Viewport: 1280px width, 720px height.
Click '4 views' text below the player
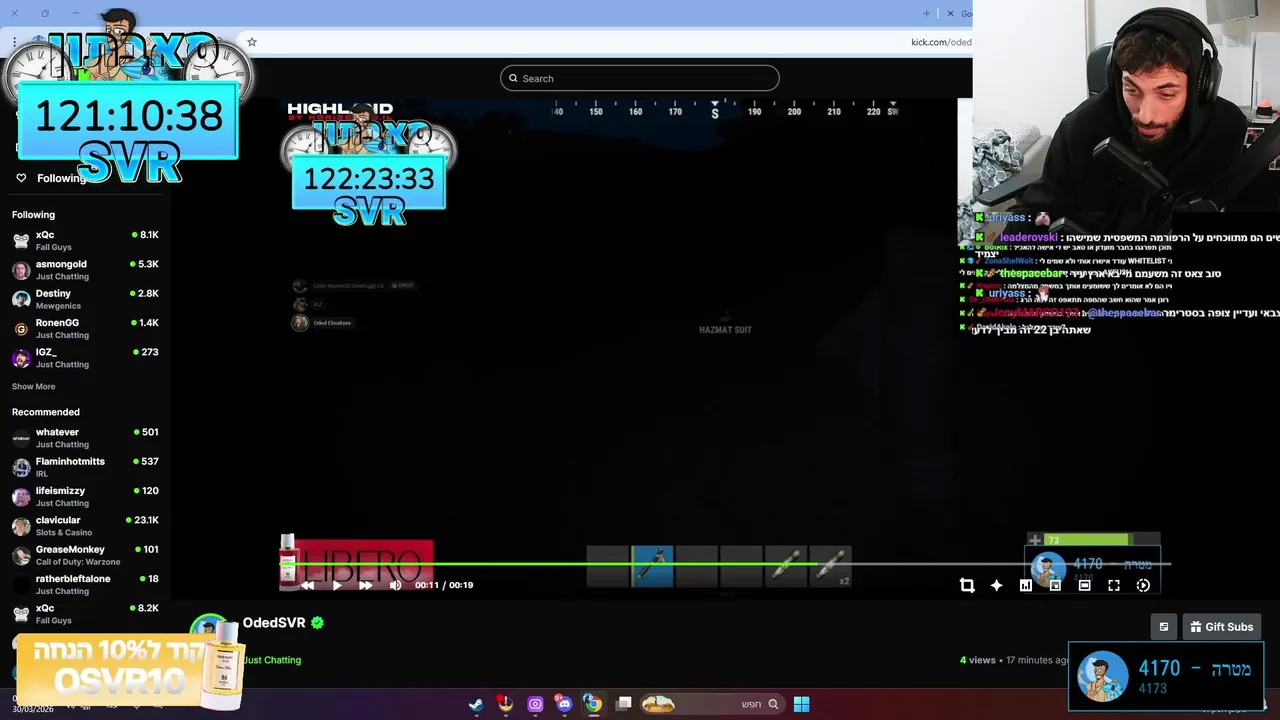point(978,660)
